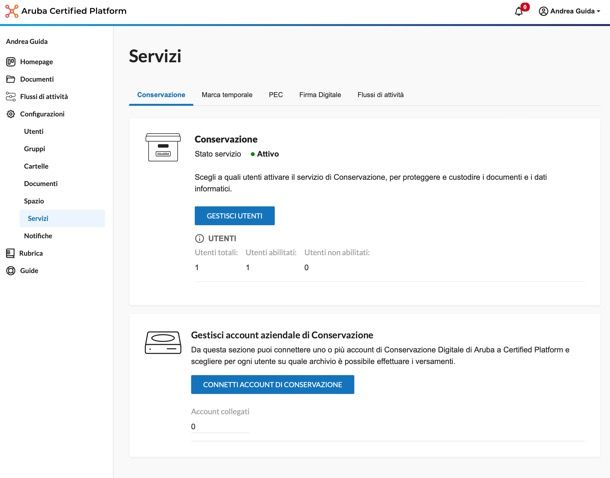Click the Guide lifebuoy icon

11,271
